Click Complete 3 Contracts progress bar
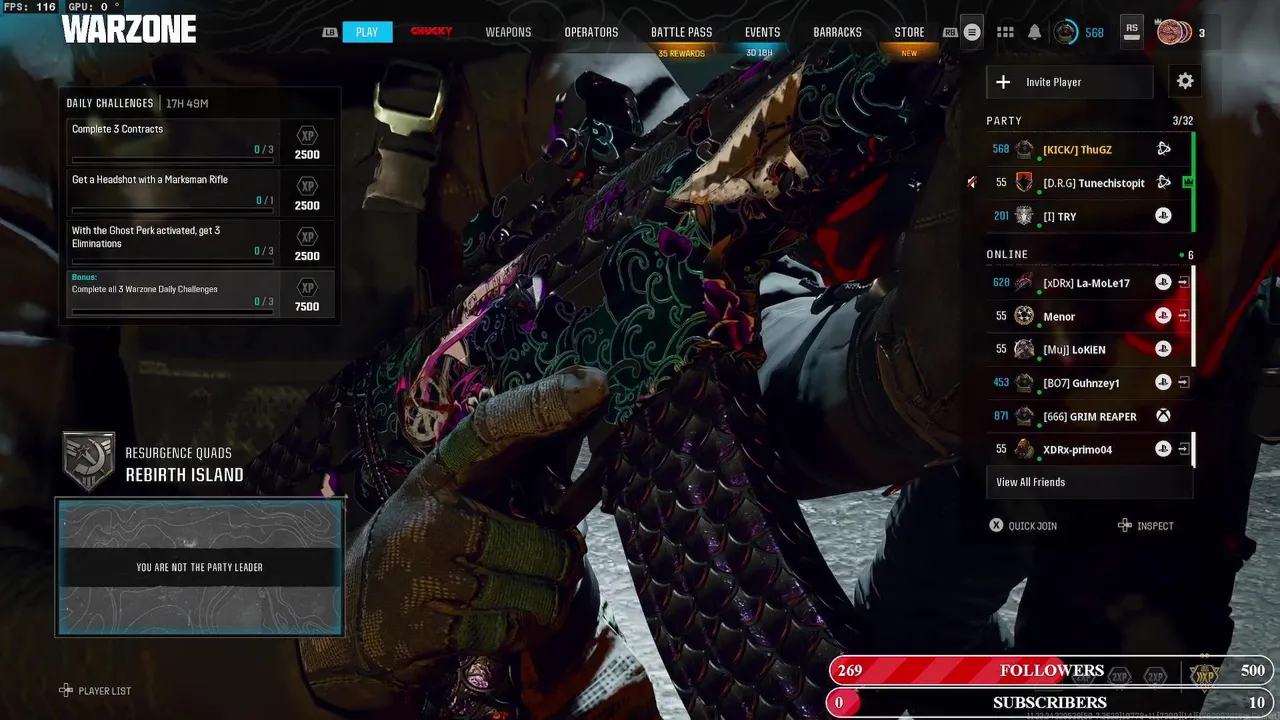 (x=173, y=160)
